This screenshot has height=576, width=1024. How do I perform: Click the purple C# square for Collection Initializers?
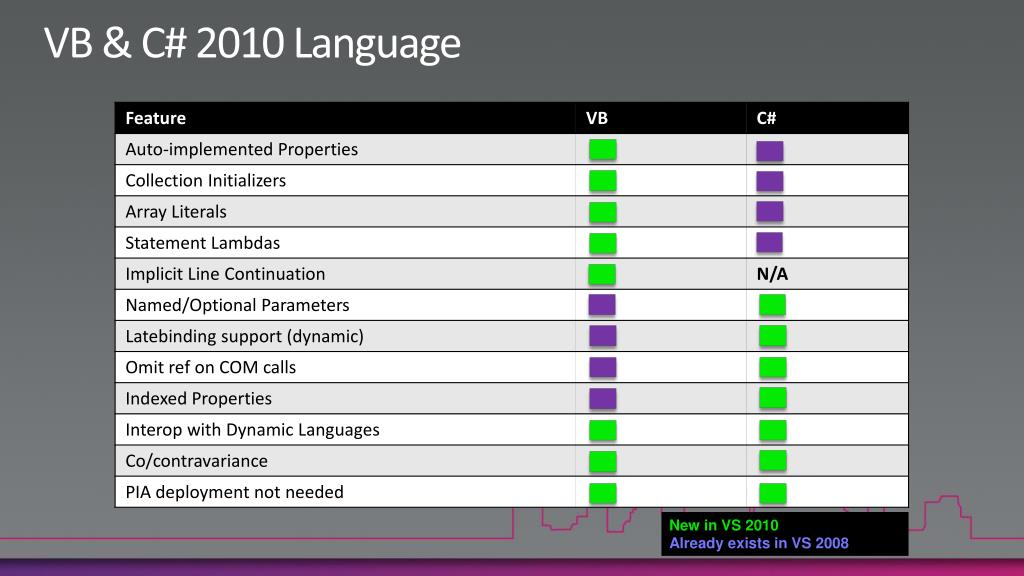(769, 182)
